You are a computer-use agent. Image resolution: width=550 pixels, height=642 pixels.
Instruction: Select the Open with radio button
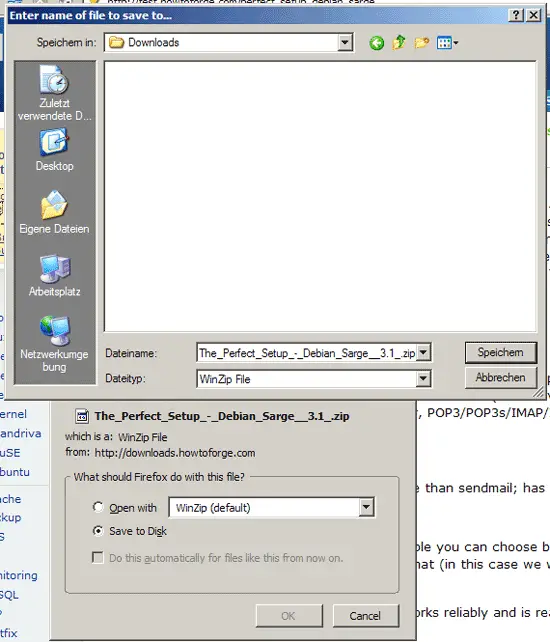(98, 507)
